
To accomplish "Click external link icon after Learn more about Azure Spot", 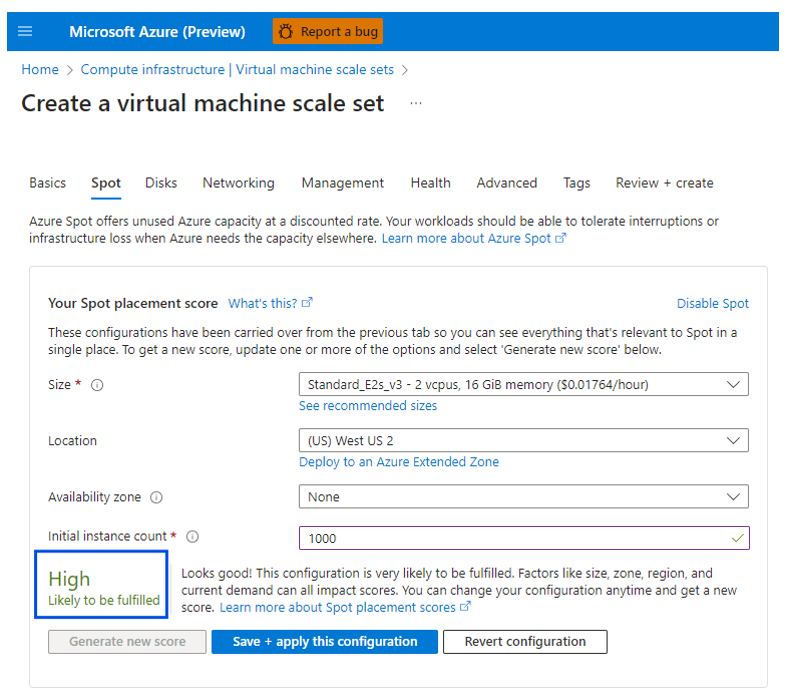I will pyautogui.click(x=561, y=239).
